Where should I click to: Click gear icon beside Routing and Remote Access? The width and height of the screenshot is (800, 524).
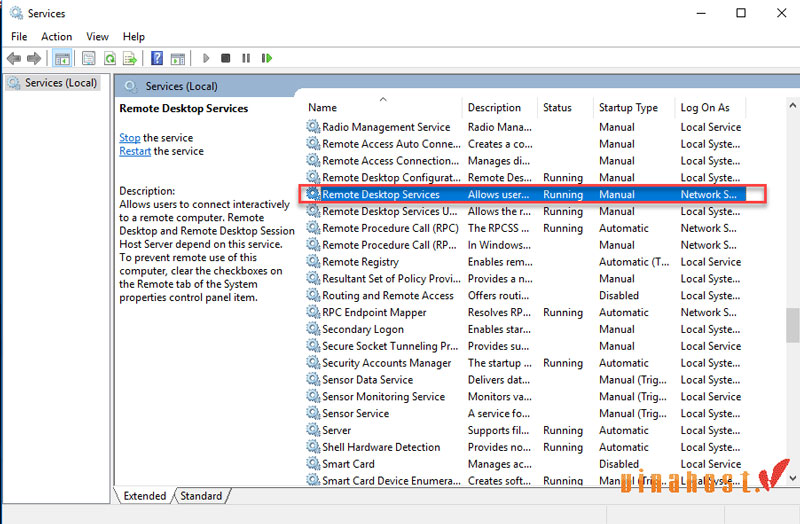[313, 294]
